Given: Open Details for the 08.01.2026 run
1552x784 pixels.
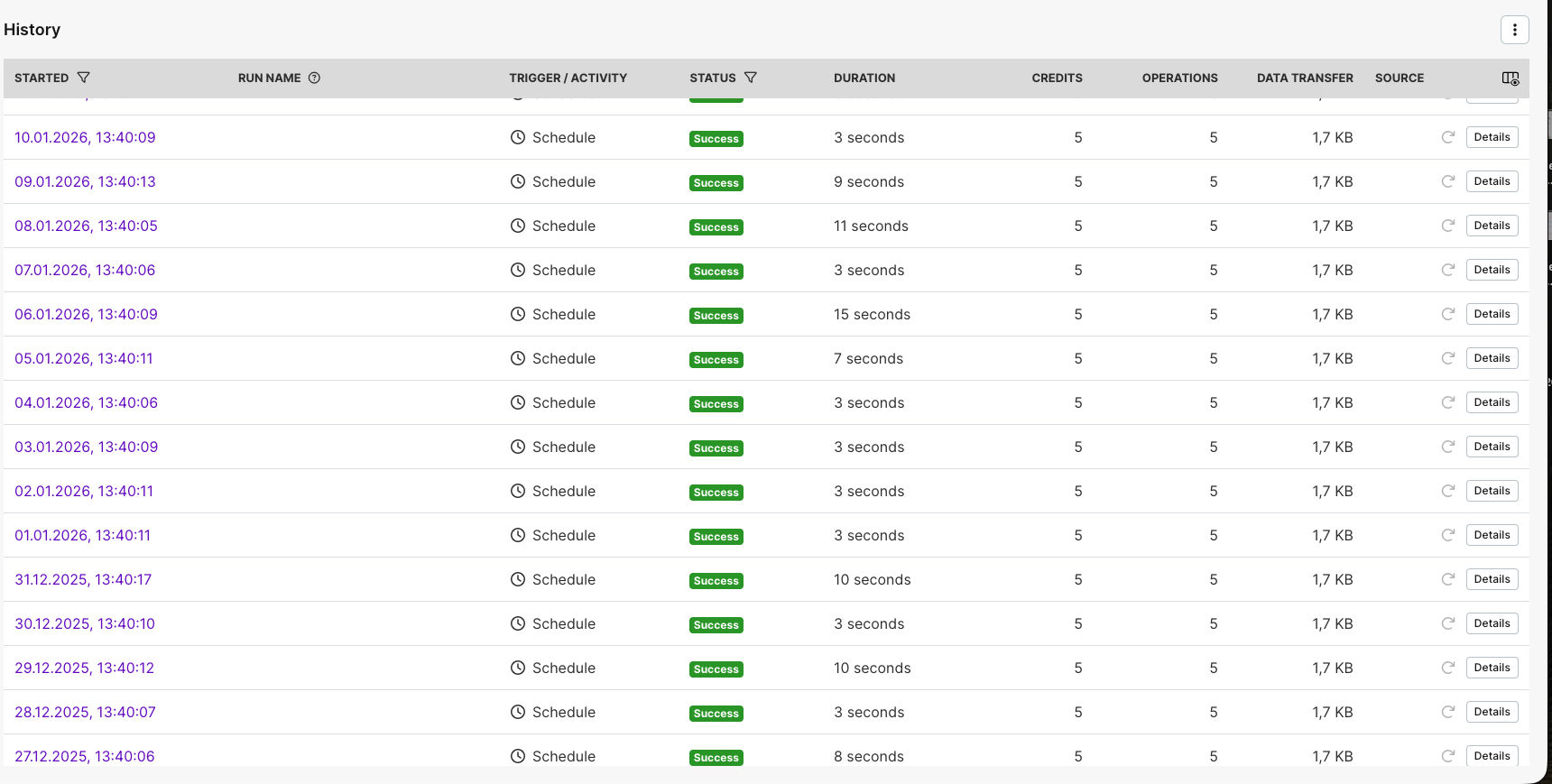Looking at the screenshot, I should [x=1492, y=226].
